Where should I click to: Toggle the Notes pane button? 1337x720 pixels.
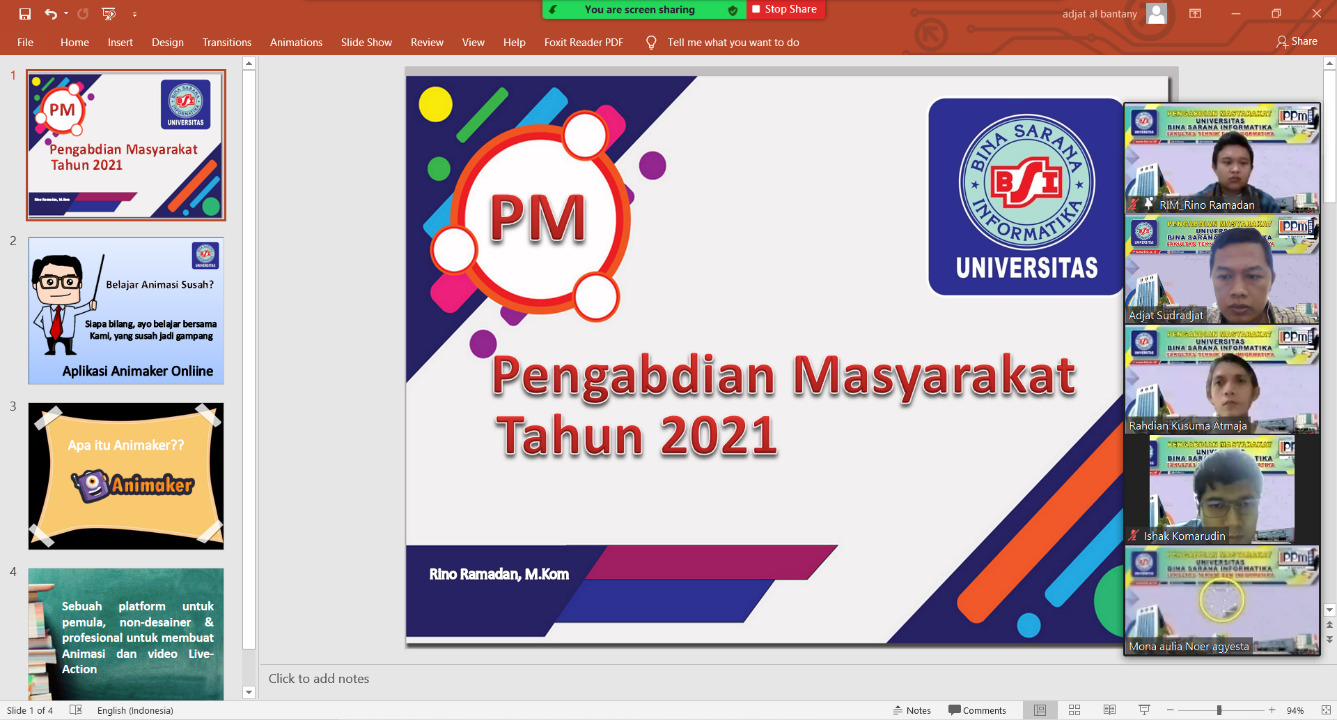pyautogui.click(x=912, y=710)
